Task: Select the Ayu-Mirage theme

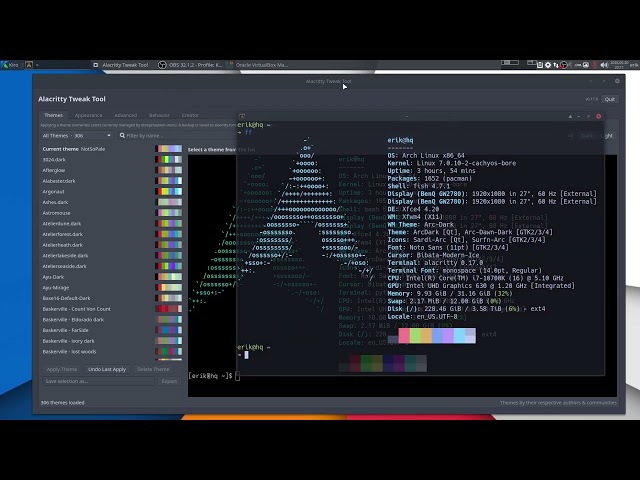Action: [x=56, y=287]
